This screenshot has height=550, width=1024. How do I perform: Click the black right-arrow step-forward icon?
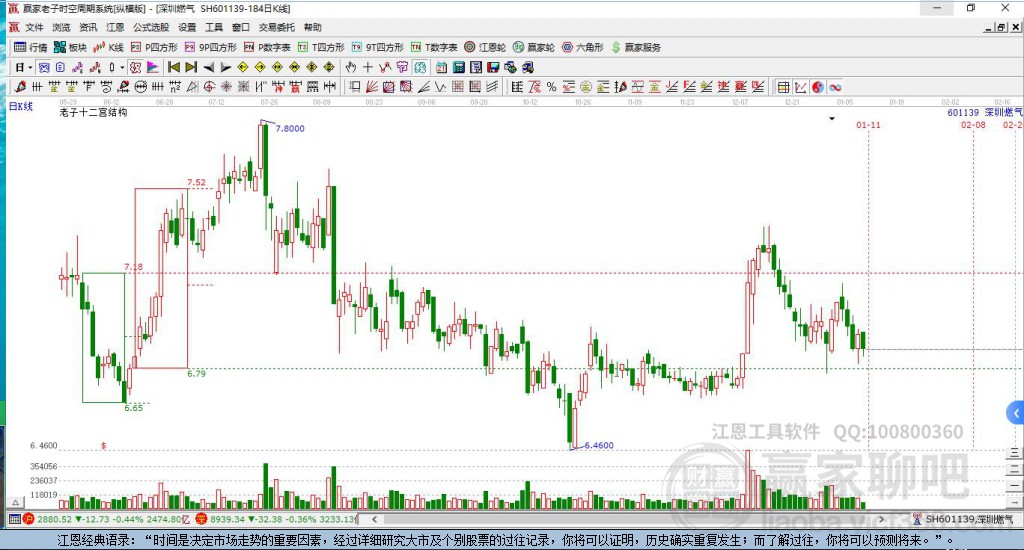pyautogui.click(x=226, y=67)
